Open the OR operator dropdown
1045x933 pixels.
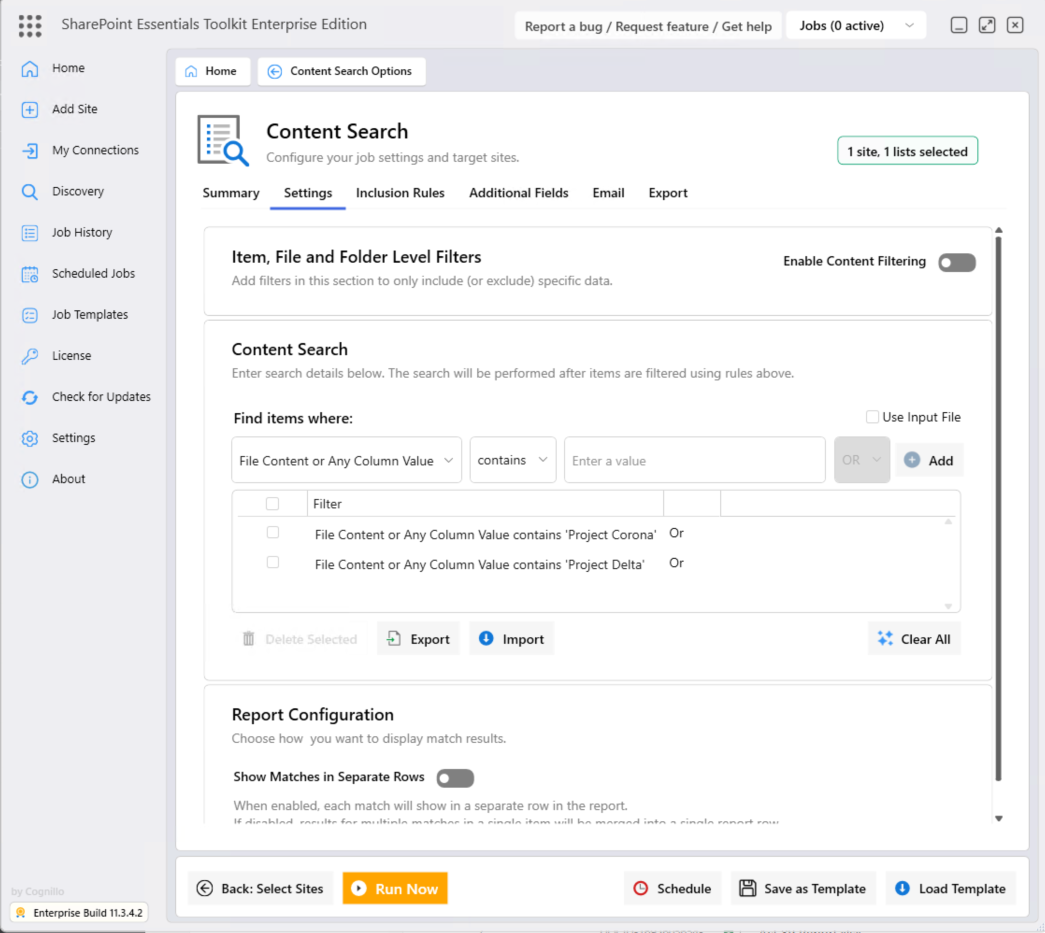coord(862,461)
